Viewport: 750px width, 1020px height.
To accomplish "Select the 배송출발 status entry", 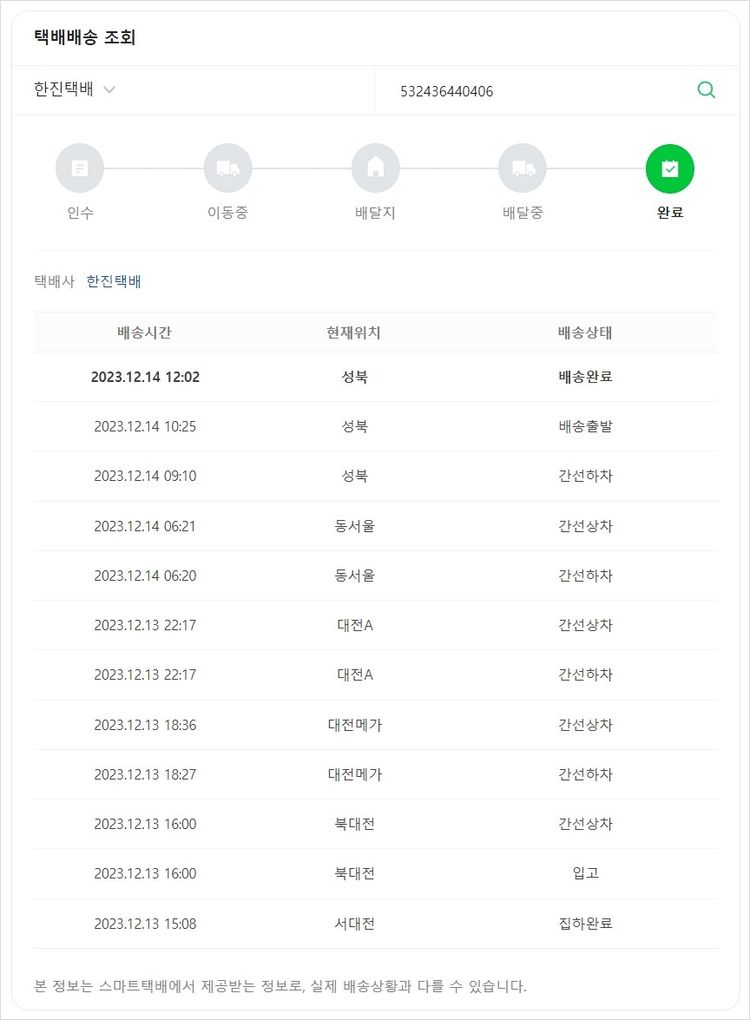I will click(585, 426).
